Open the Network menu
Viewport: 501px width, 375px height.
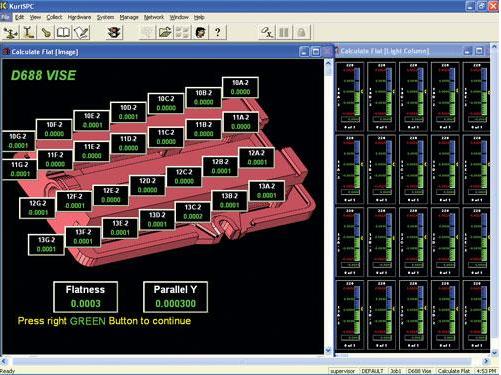[x=154, y=17]
